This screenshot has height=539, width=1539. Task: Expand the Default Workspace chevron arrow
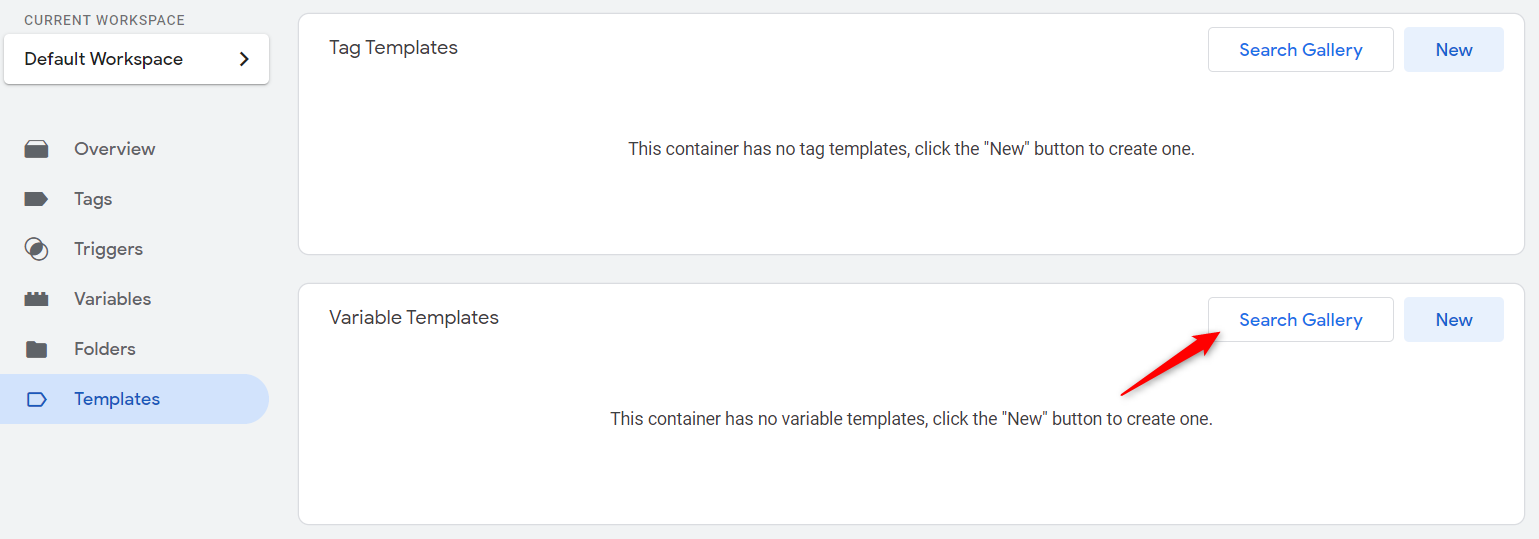click(244, 59)
